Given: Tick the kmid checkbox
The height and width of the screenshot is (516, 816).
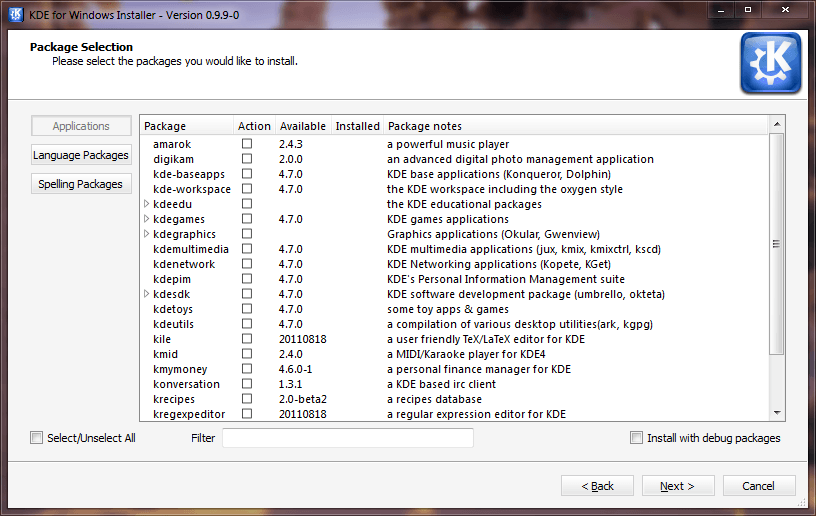Looking at the screenshot, I should coord(247,354).
